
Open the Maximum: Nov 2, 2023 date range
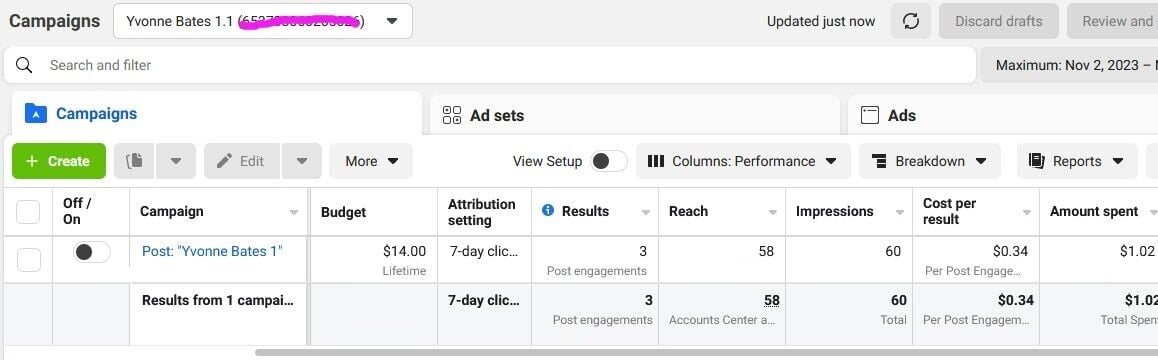pos(1069,65)
